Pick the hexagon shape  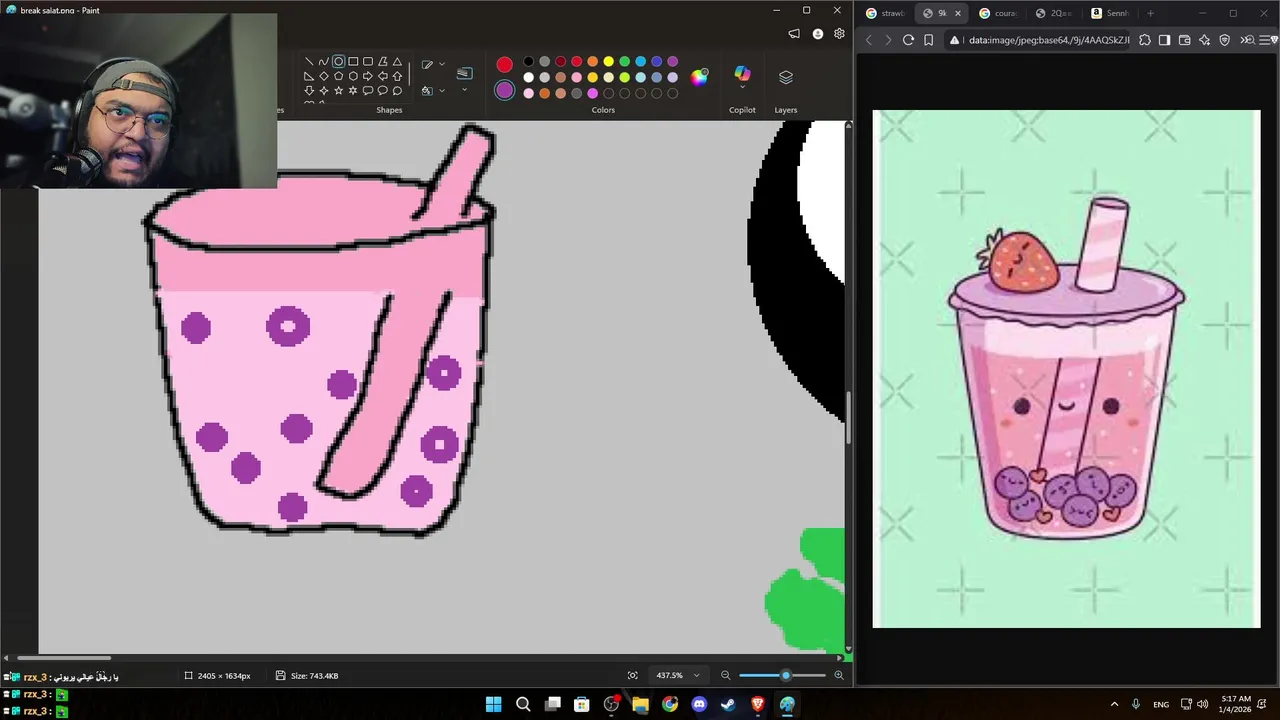[x=353, y=76]
